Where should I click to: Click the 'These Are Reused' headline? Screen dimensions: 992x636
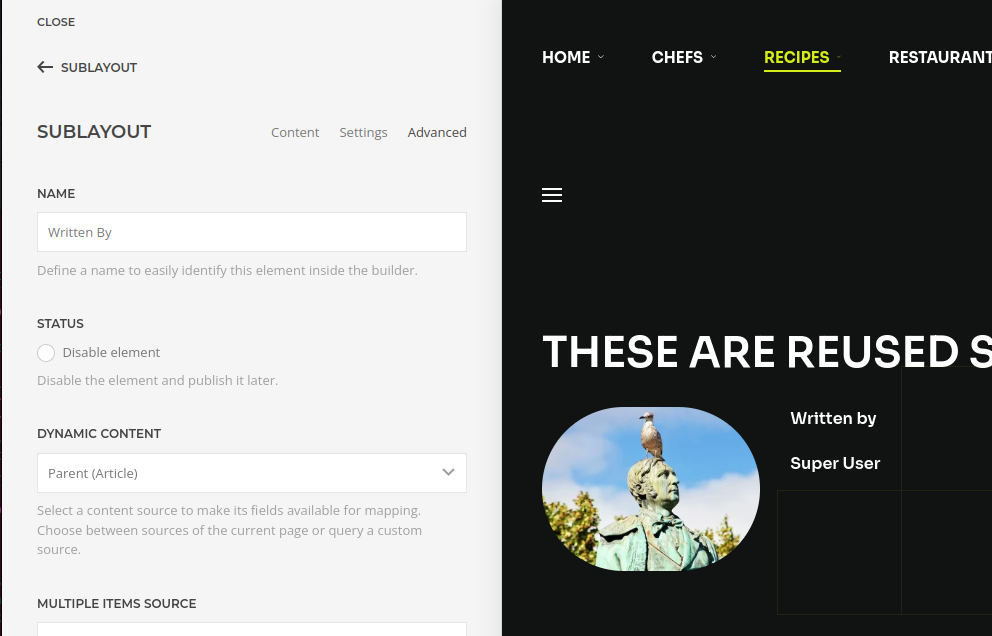[x=767, y=352]
